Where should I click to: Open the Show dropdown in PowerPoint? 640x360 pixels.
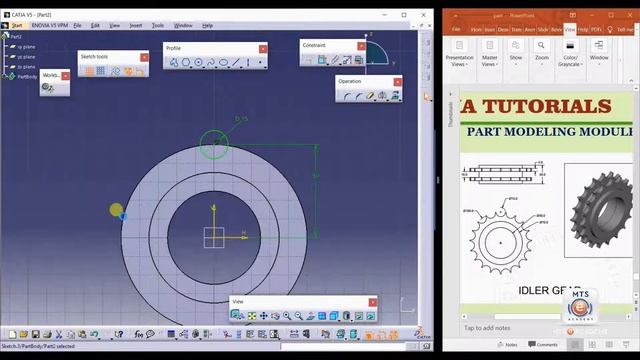pyautogui.click(x=516, y=55)
